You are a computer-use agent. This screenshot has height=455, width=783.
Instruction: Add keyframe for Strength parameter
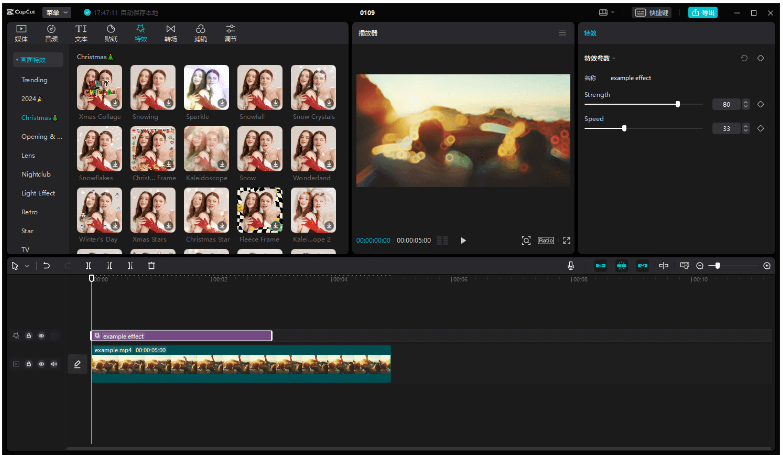(760, 104)
